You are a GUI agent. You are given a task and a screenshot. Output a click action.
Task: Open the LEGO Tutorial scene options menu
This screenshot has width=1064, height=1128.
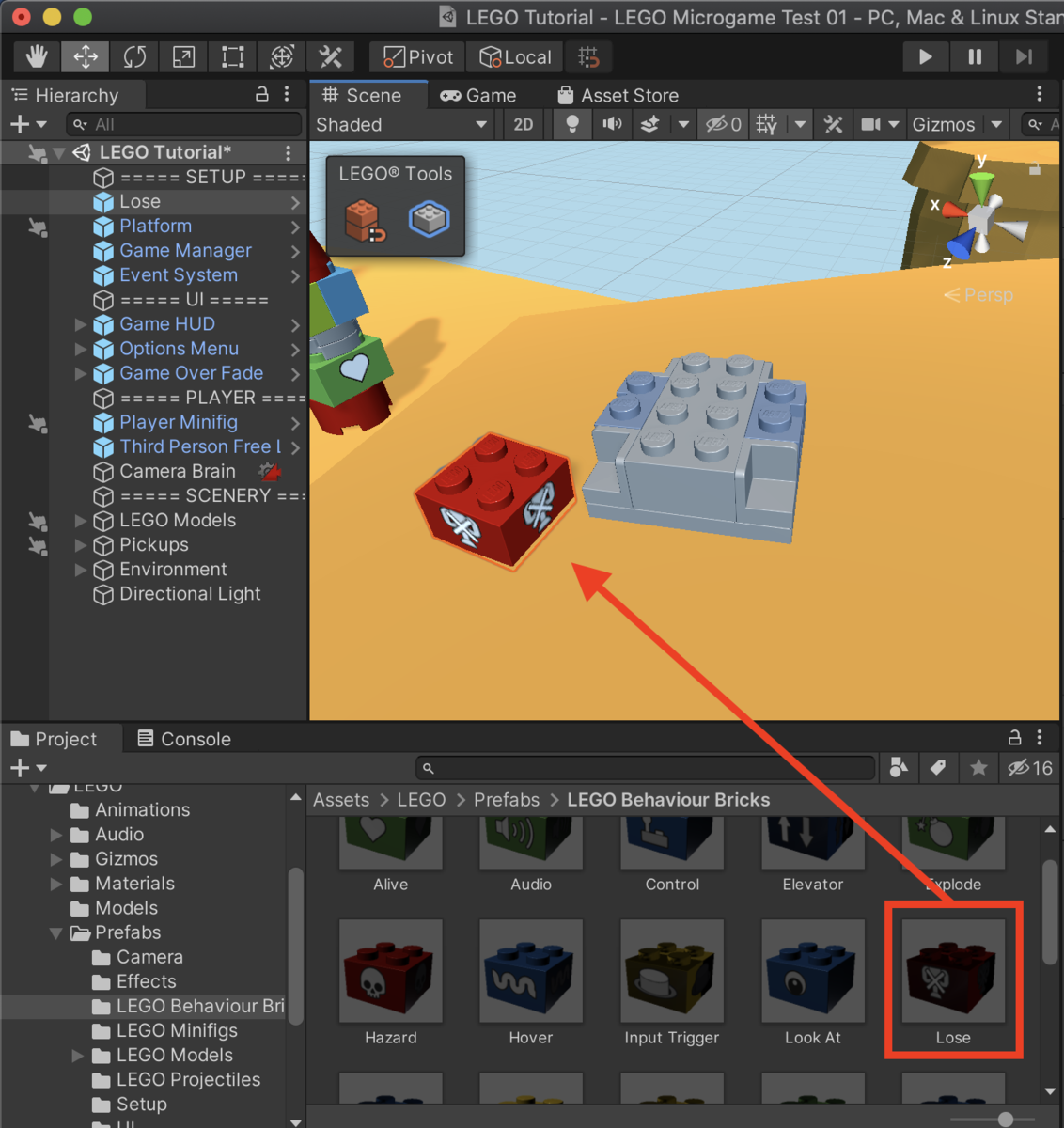pyautogui.click(x=289, y=152)
